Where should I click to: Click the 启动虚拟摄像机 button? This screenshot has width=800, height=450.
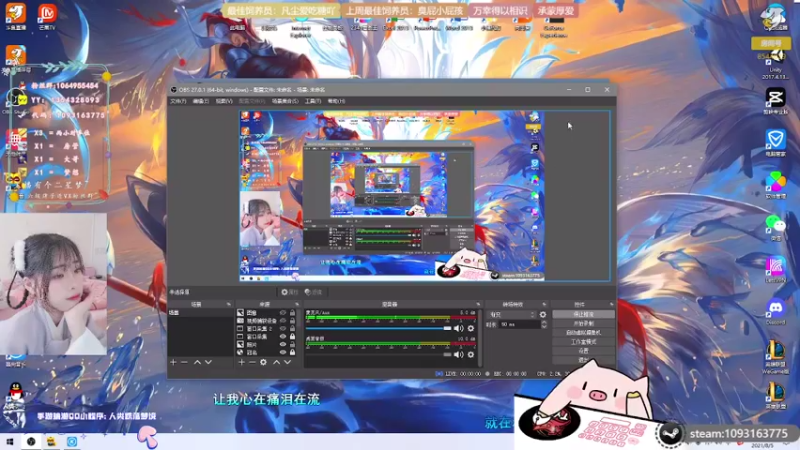(x=583, y=333)
